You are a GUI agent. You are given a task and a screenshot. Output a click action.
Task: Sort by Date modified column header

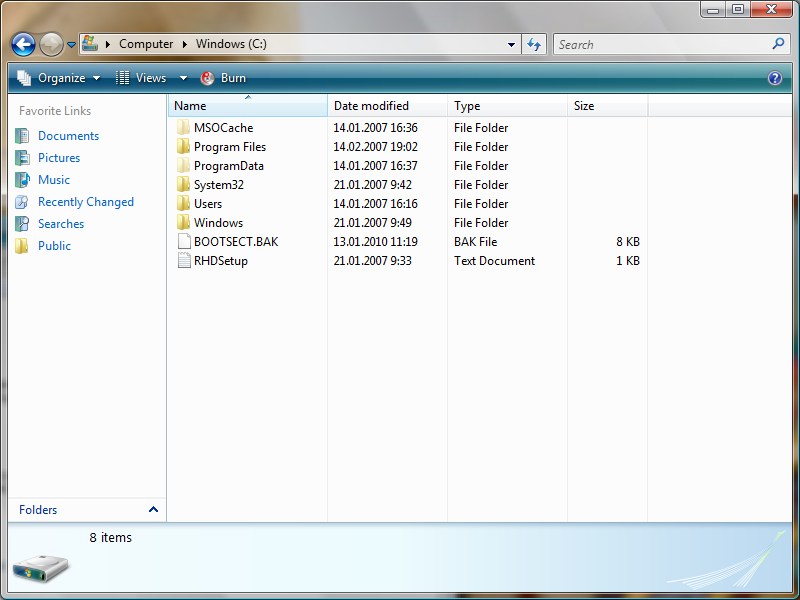(x=387, y=106)
